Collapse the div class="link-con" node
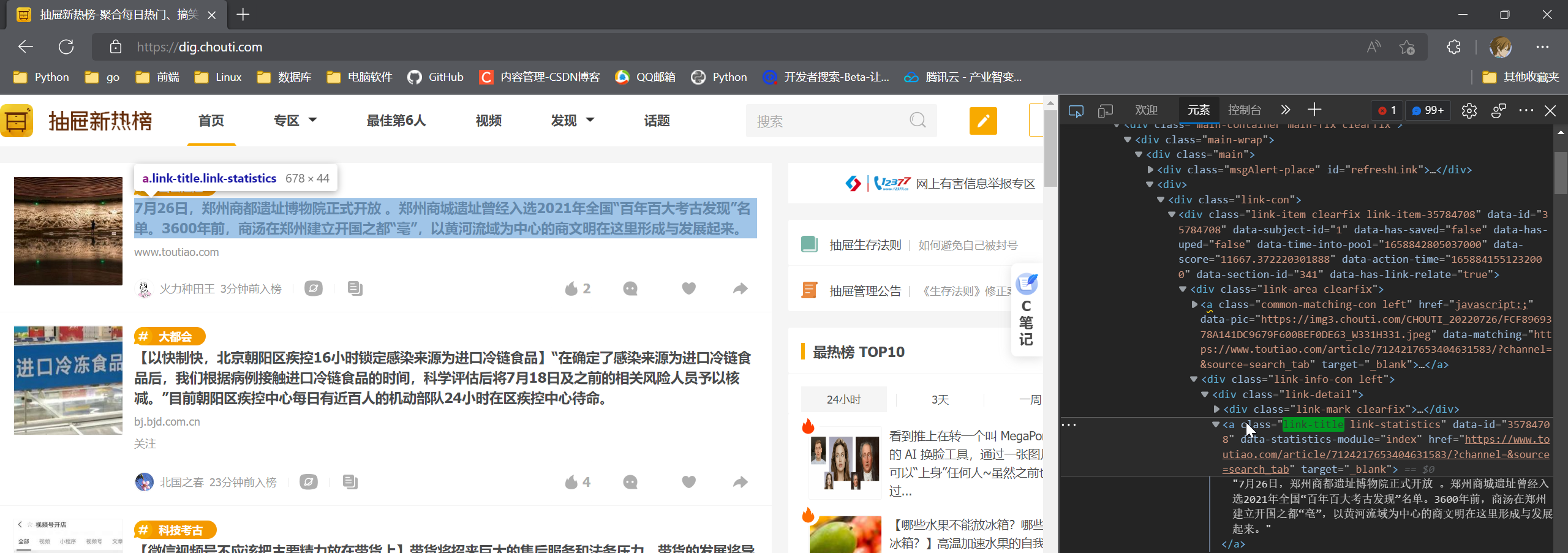Image resolution: width=1568 pixels, height=553 pixels. pos(1161,200)
